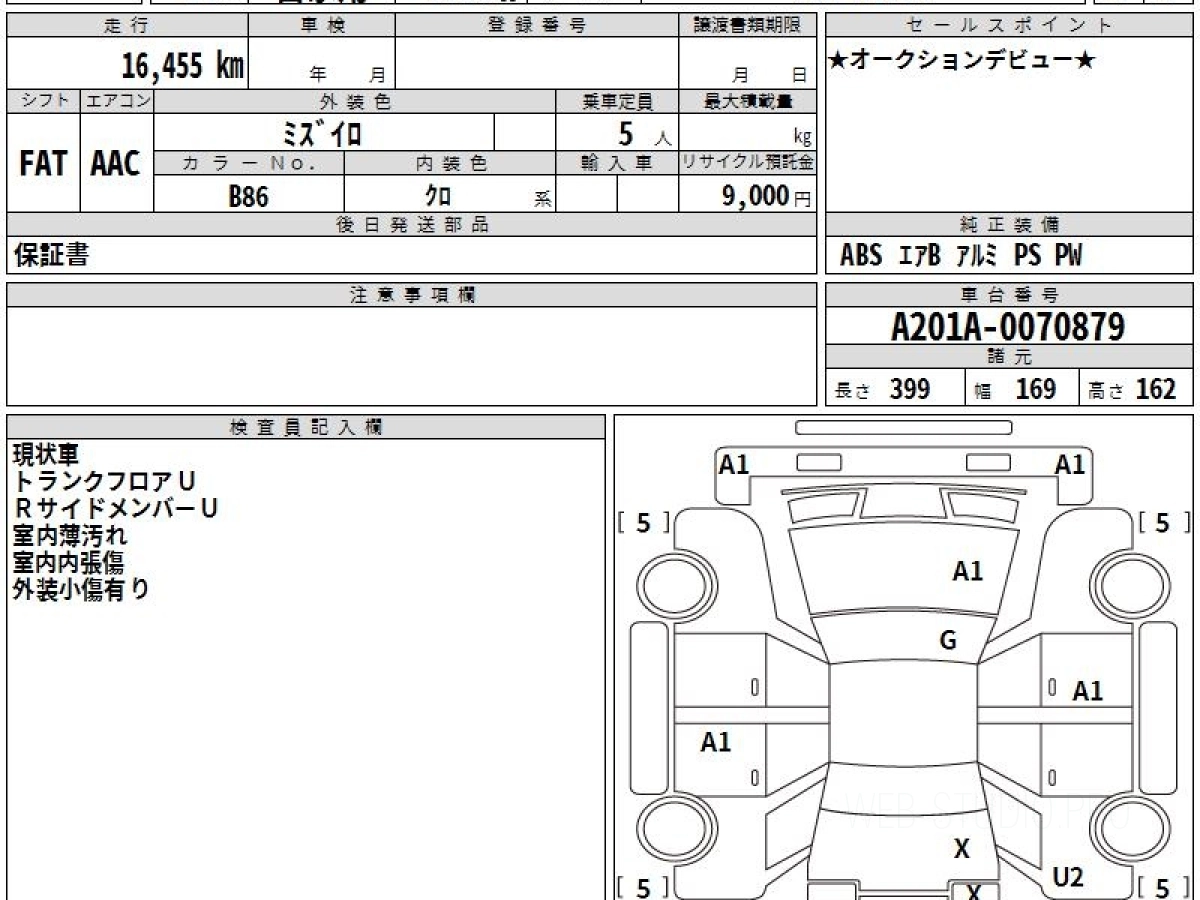Click the トランクフロアU note line
The image size is (1200, 900).
[105, 481]
